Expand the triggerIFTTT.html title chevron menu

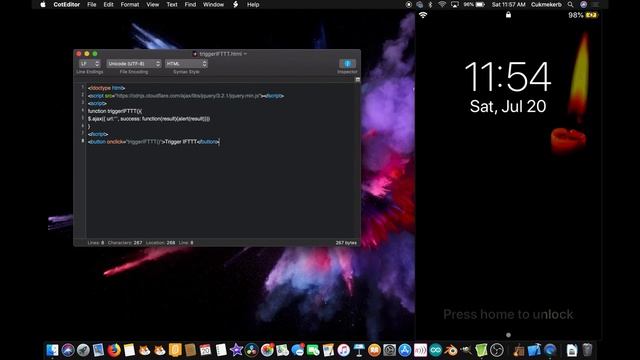245,54
